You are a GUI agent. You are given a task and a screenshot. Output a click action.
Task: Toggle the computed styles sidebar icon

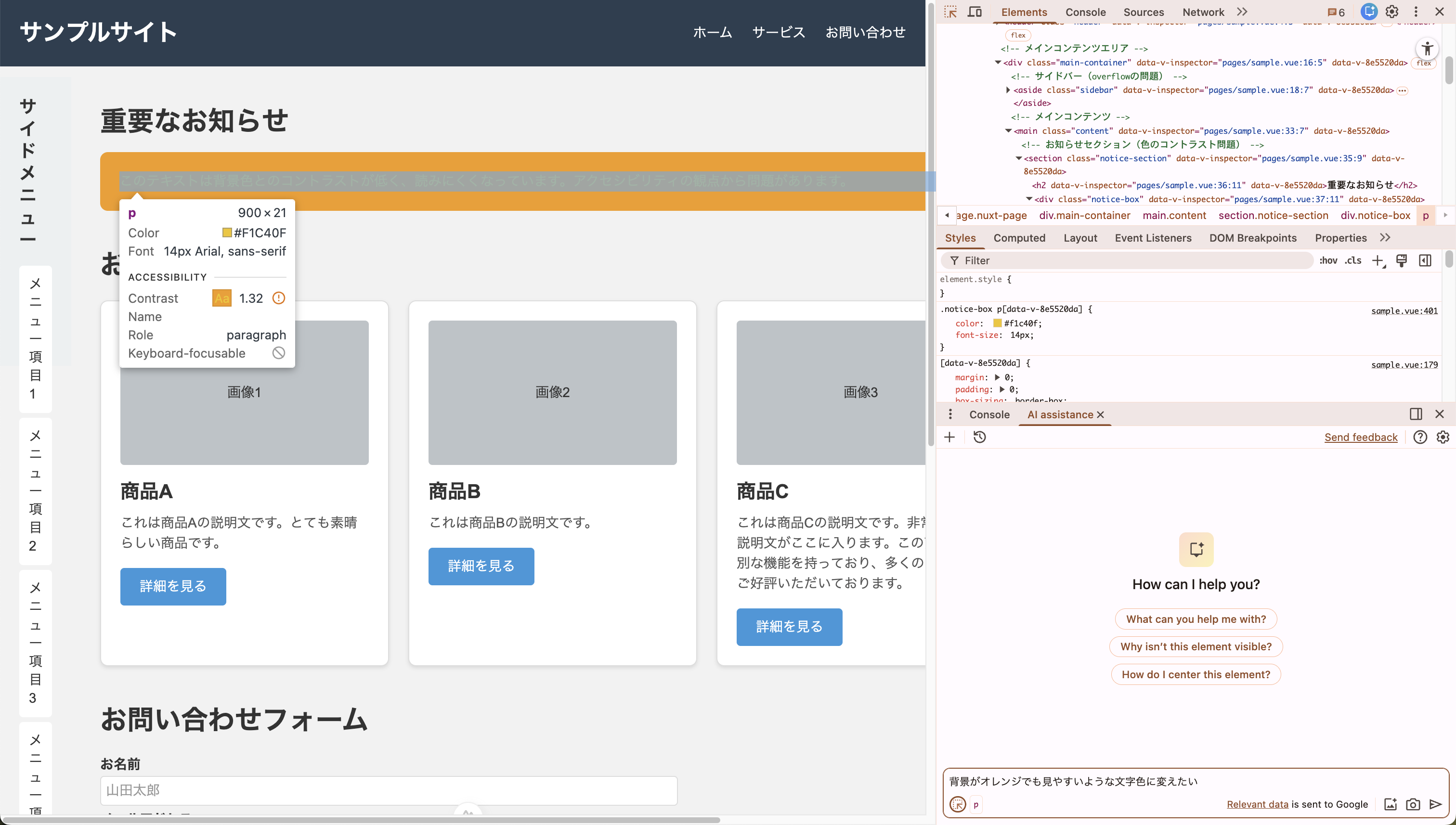pyautogui.click(x=1425, y=260)
